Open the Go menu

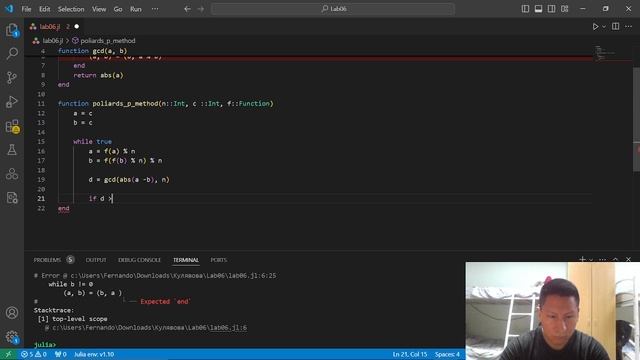(118, 9)
